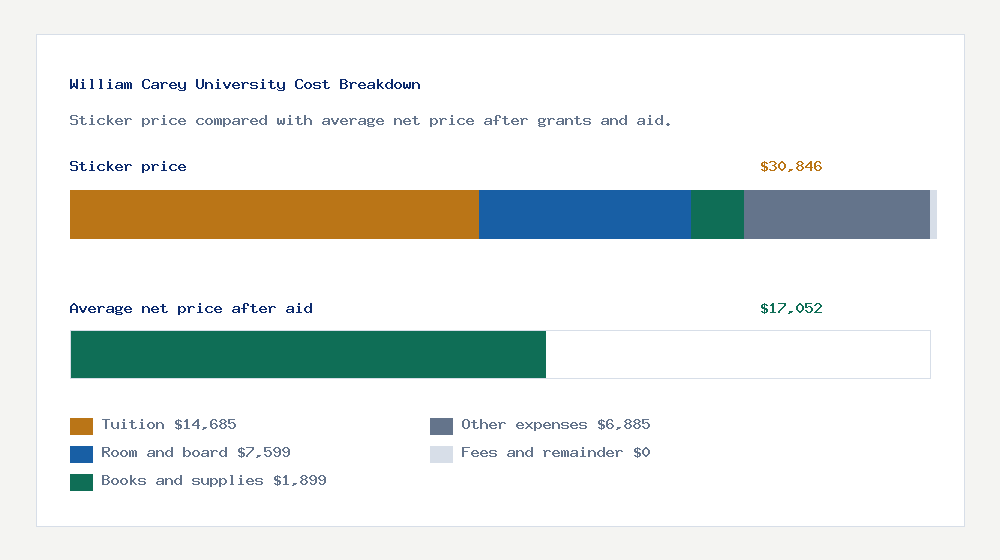Select the gray other expenses bar segment
The width and height of the screenshot is (1000, 560).
837,214
